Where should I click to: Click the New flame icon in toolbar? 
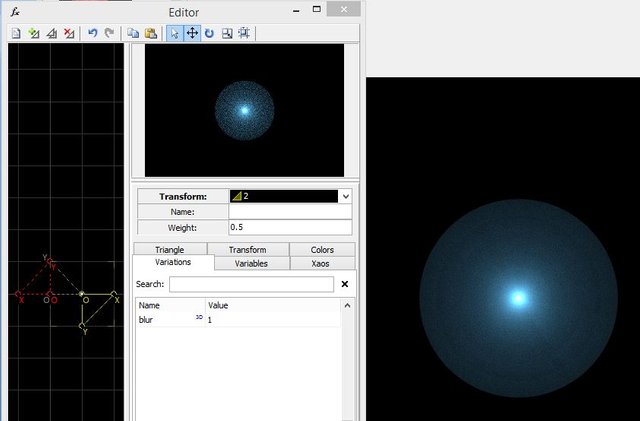pyautogui.click(x=16, y=33)
